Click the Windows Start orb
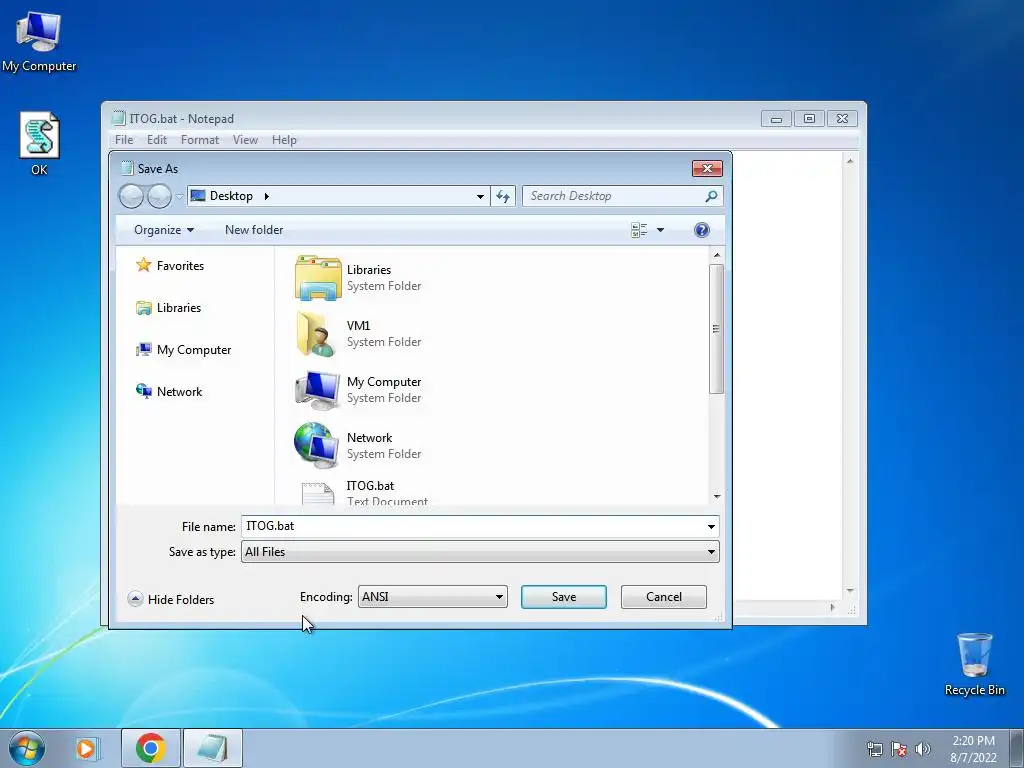 click(27, 748)
